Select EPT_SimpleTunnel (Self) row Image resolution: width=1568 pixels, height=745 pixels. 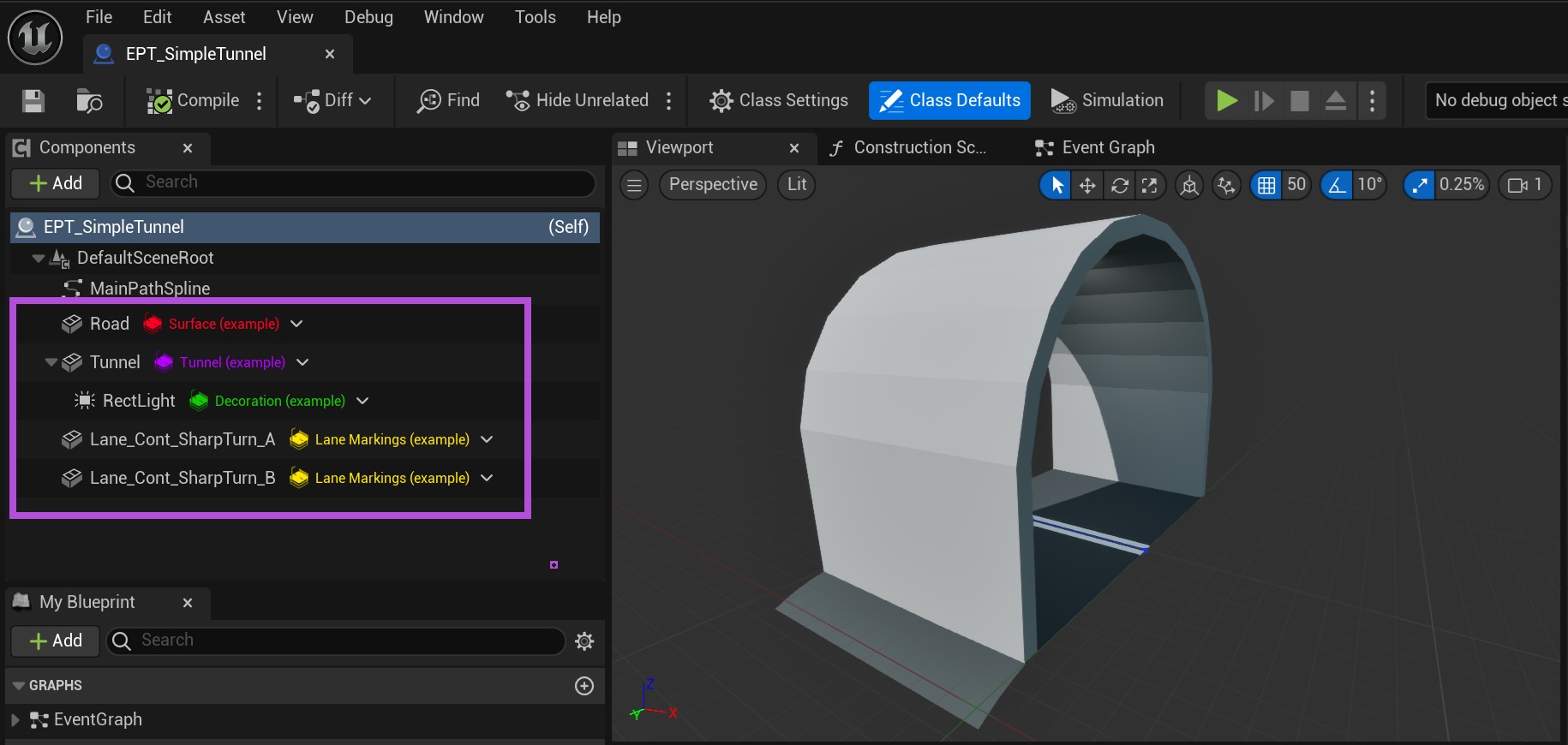305,227
